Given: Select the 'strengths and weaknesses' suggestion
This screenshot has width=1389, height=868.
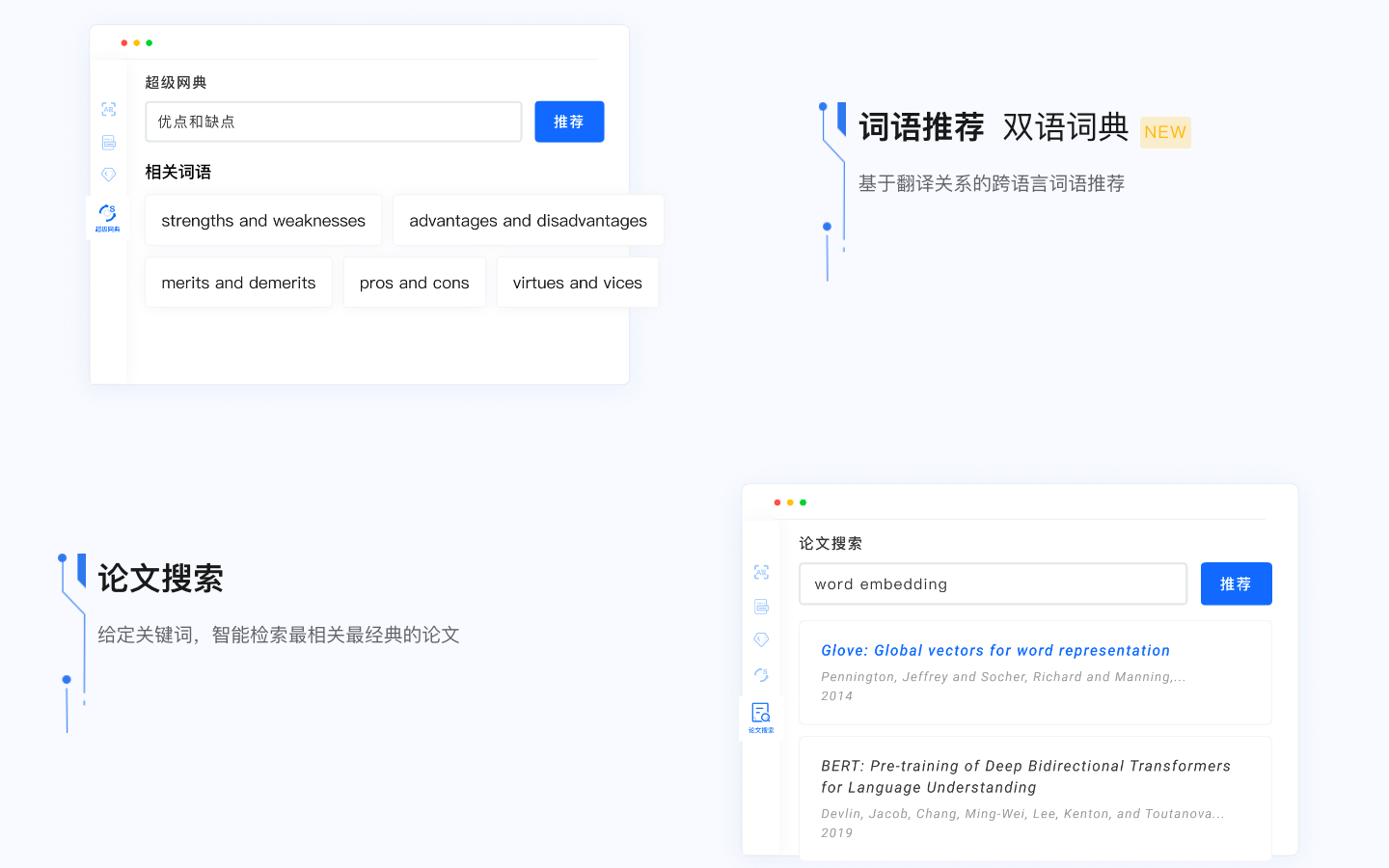Looking at the screenshot, I should pos(263,221).
